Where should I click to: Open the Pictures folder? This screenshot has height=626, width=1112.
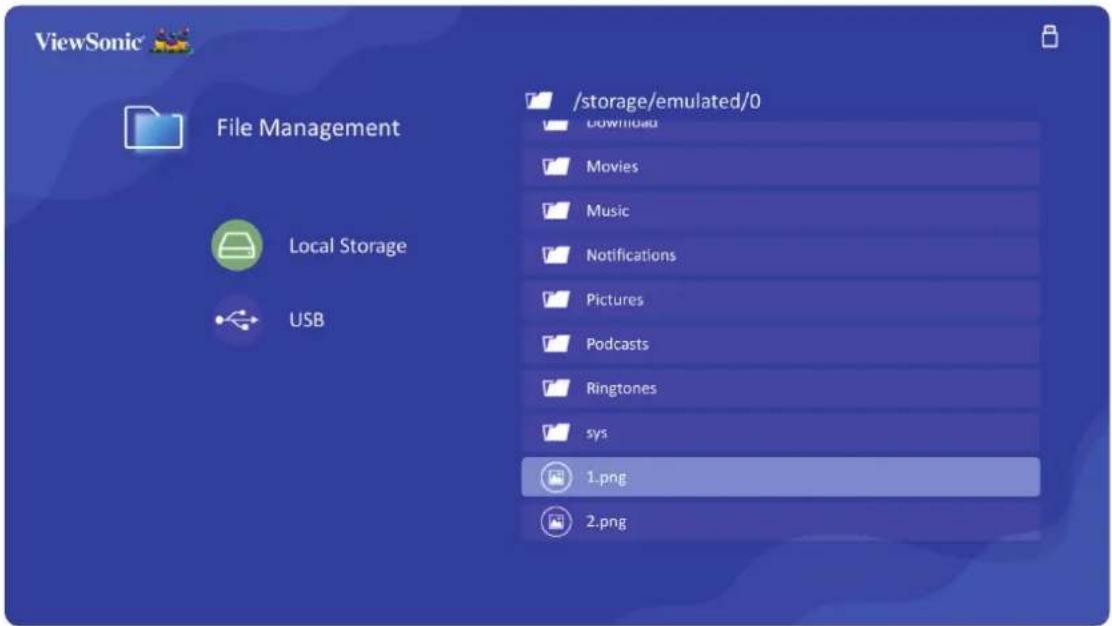coord(781,299)
